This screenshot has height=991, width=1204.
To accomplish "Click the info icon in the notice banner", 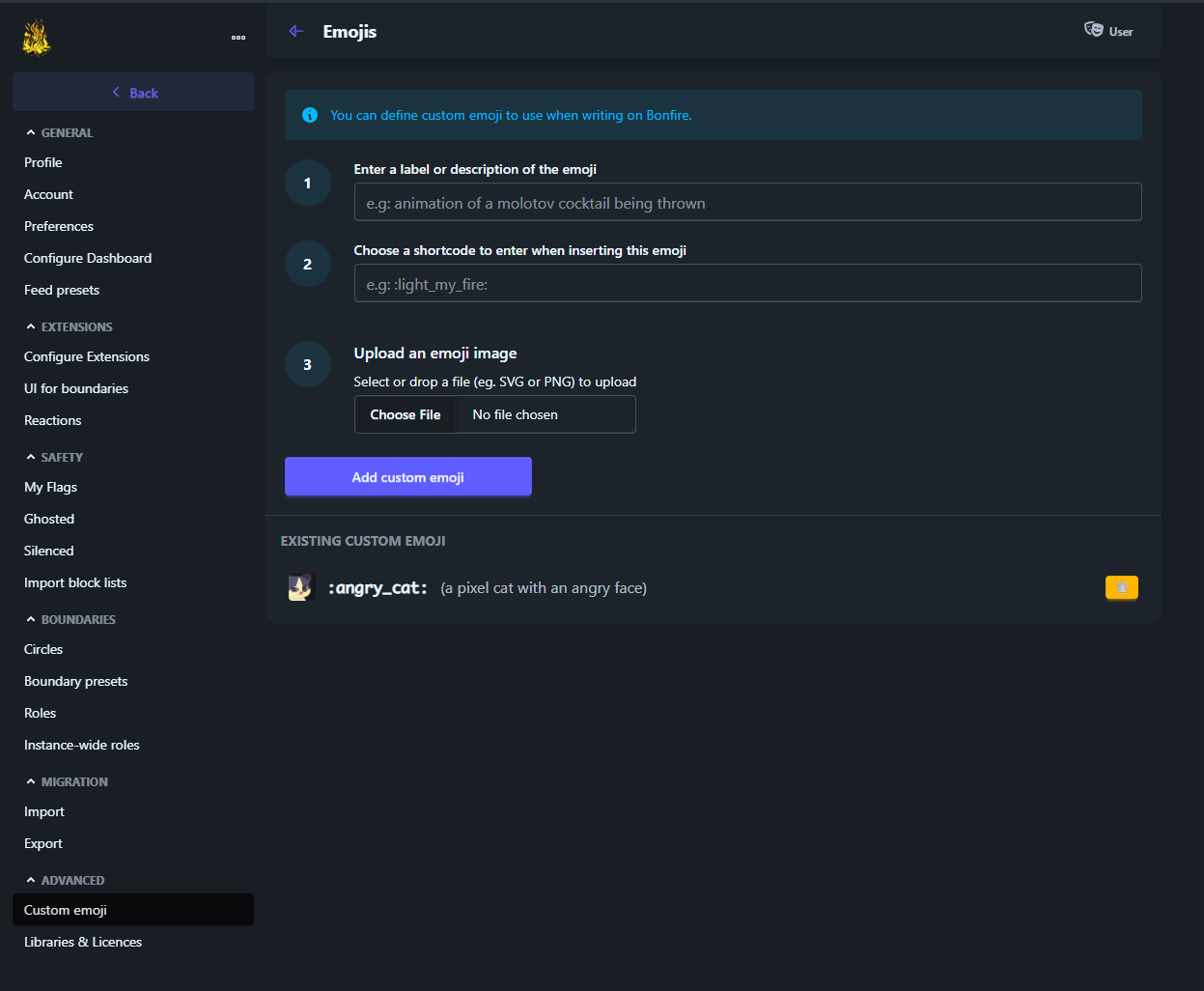I will 310,115.
